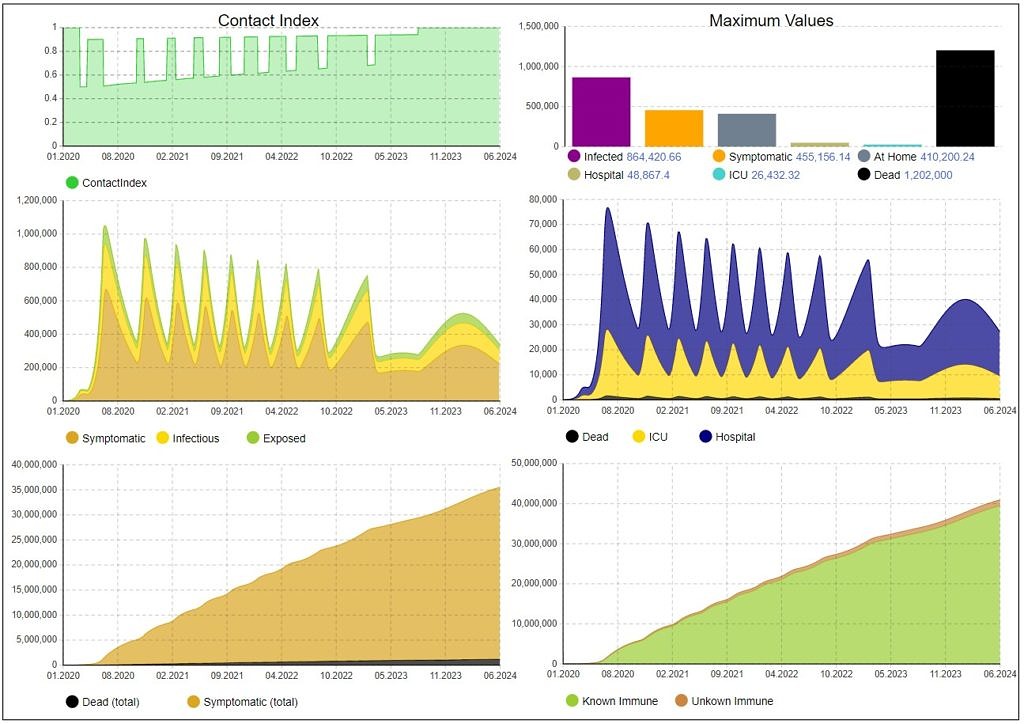This screenshot has height=724, width=1024.
Task: Click the black Dead 1,202,000 legend dot
Action: click(864, 175)
